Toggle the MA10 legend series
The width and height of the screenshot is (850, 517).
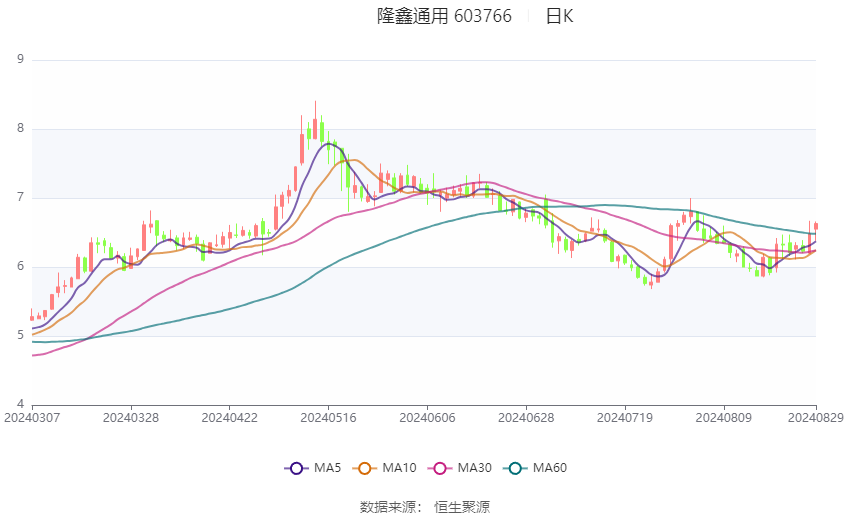coord(384,468)
